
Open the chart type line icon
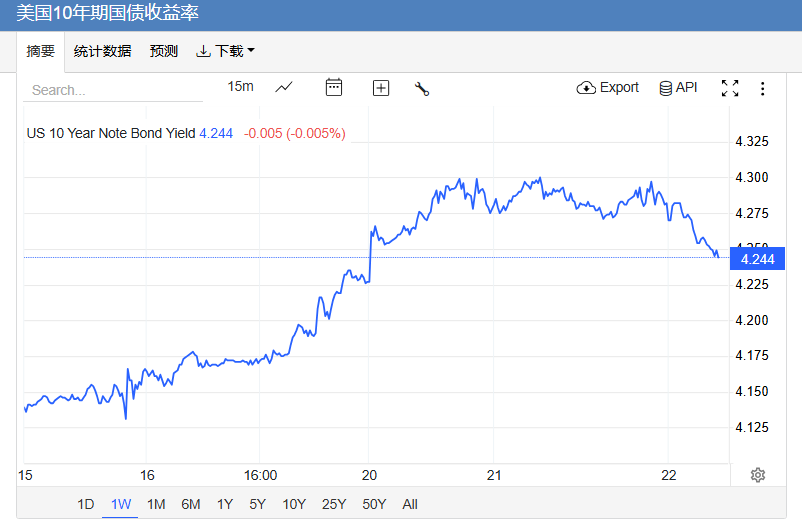click(x=284, y=87)
